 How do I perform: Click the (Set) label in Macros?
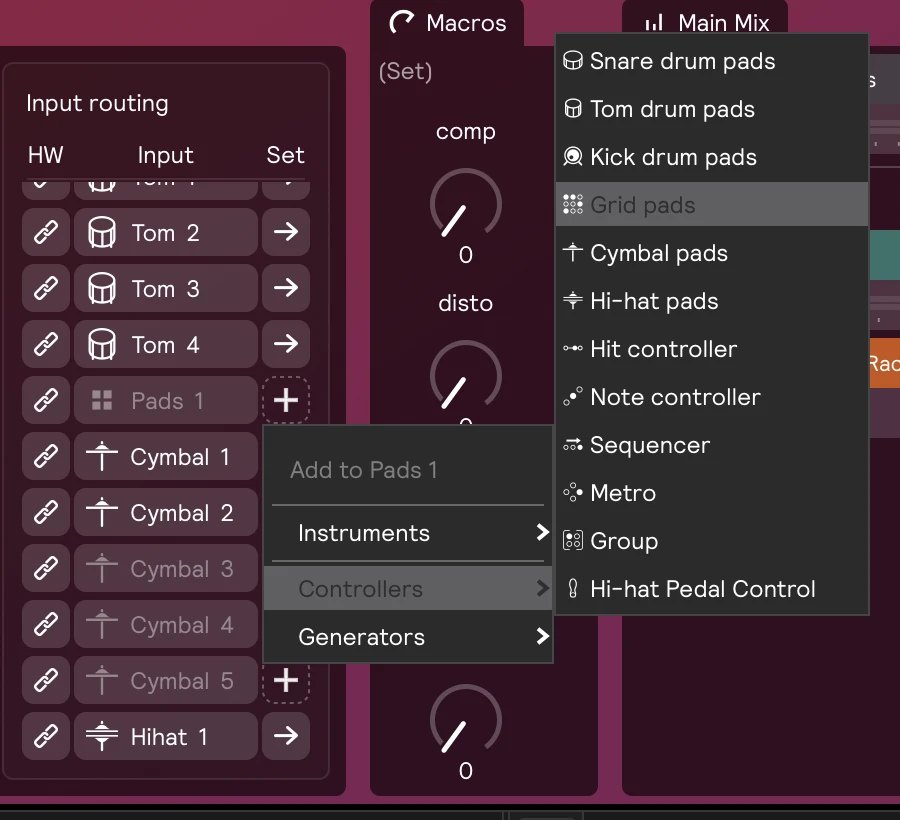click(405, 71)
